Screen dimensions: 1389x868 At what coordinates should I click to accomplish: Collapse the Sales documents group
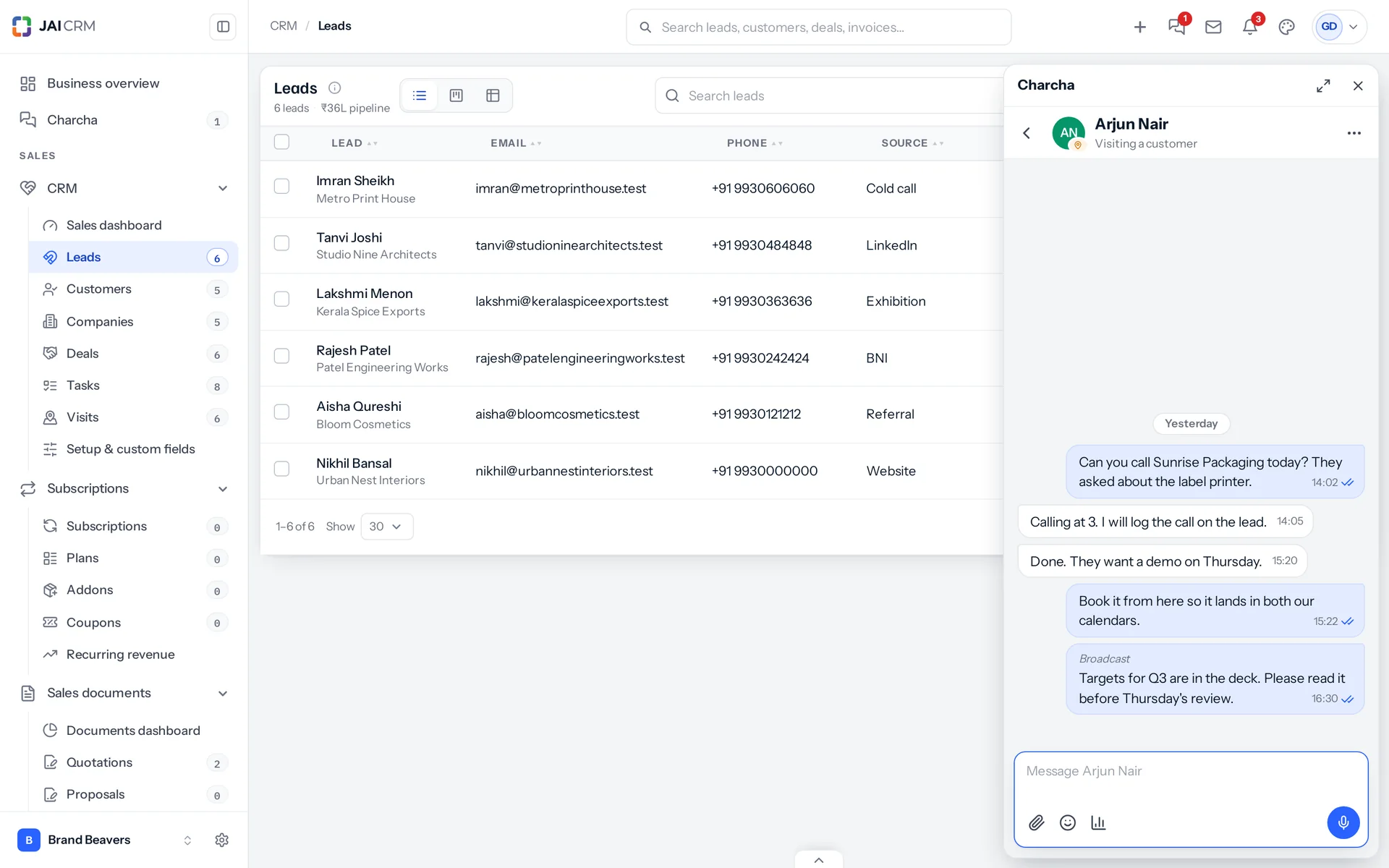point(223,694)
